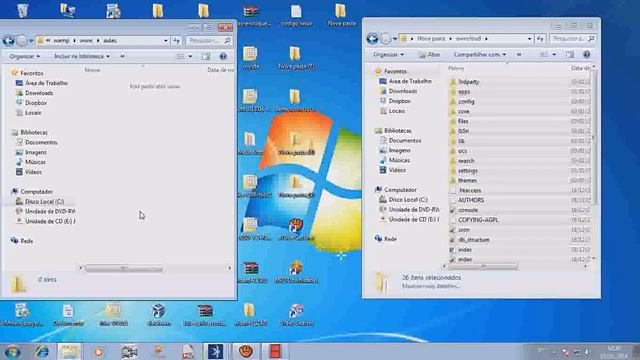Click 'Abrir' in the owncloud toolbar
Image resolution: width=640 pixels, height=360 pixels.
429,54
